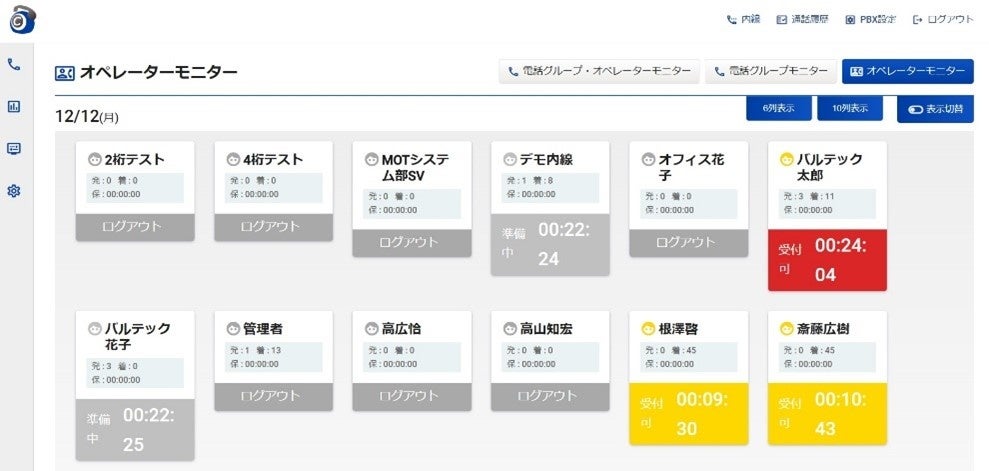Toggle the 表示切替 display switch
This screenshot has width=989, height=471.
point(935,109)
